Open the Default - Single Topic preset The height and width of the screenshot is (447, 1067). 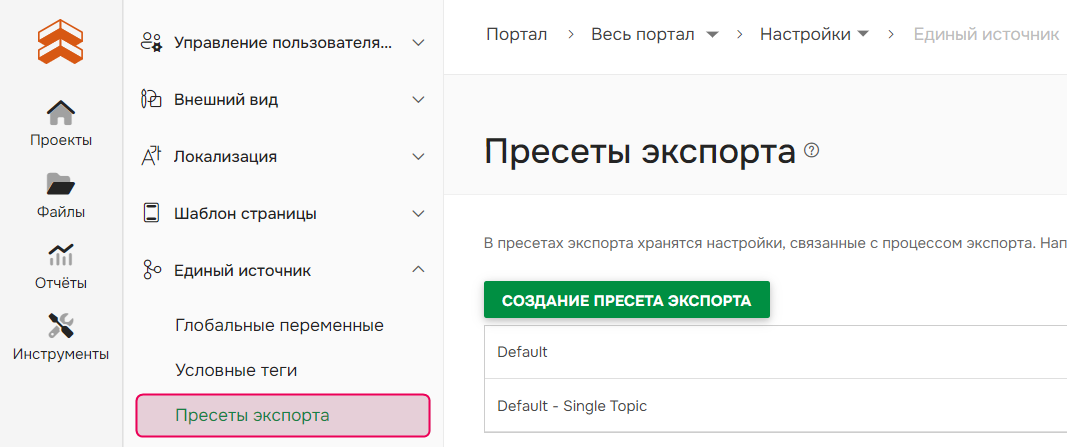775,405
